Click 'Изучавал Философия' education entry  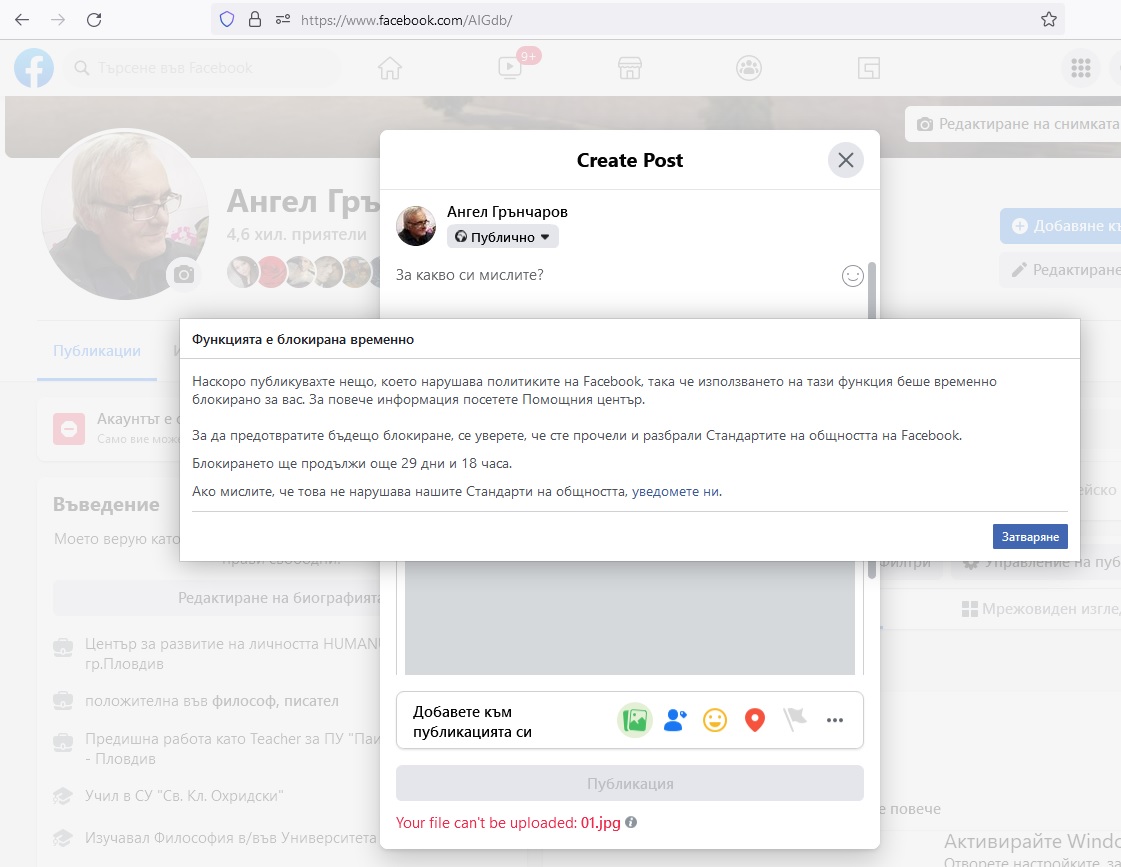click(232, 838)
